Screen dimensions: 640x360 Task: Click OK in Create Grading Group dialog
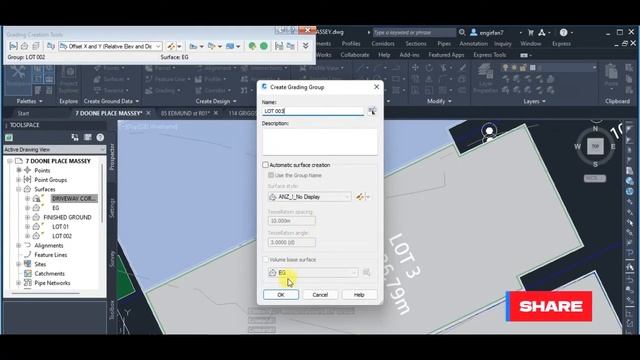[281, 295]
